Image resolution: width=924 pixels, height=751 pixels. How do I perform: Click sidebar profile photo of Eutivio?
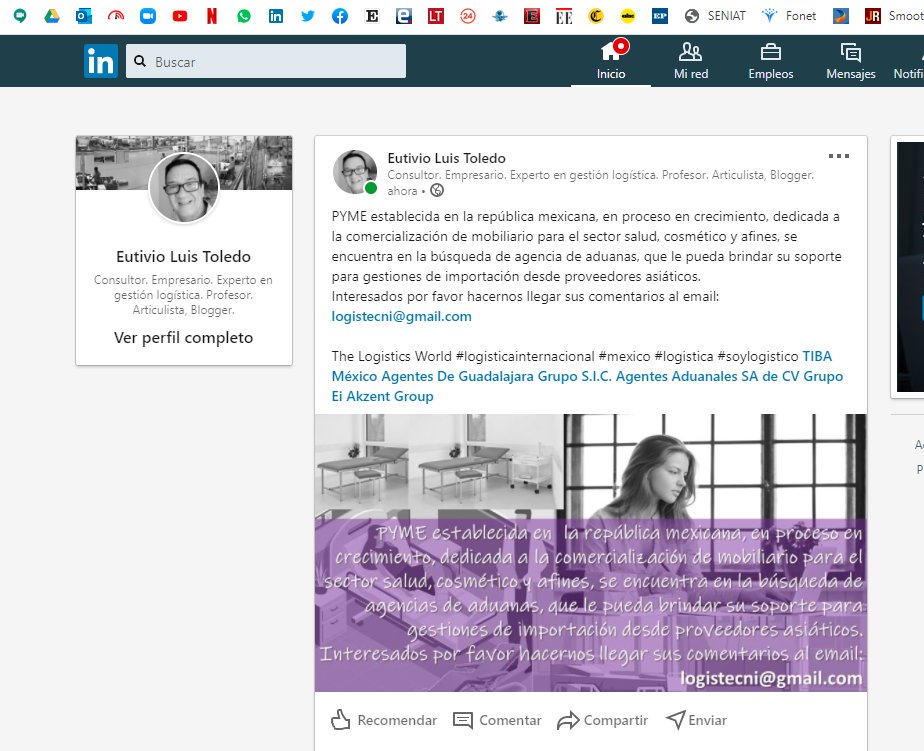(184, 187)
